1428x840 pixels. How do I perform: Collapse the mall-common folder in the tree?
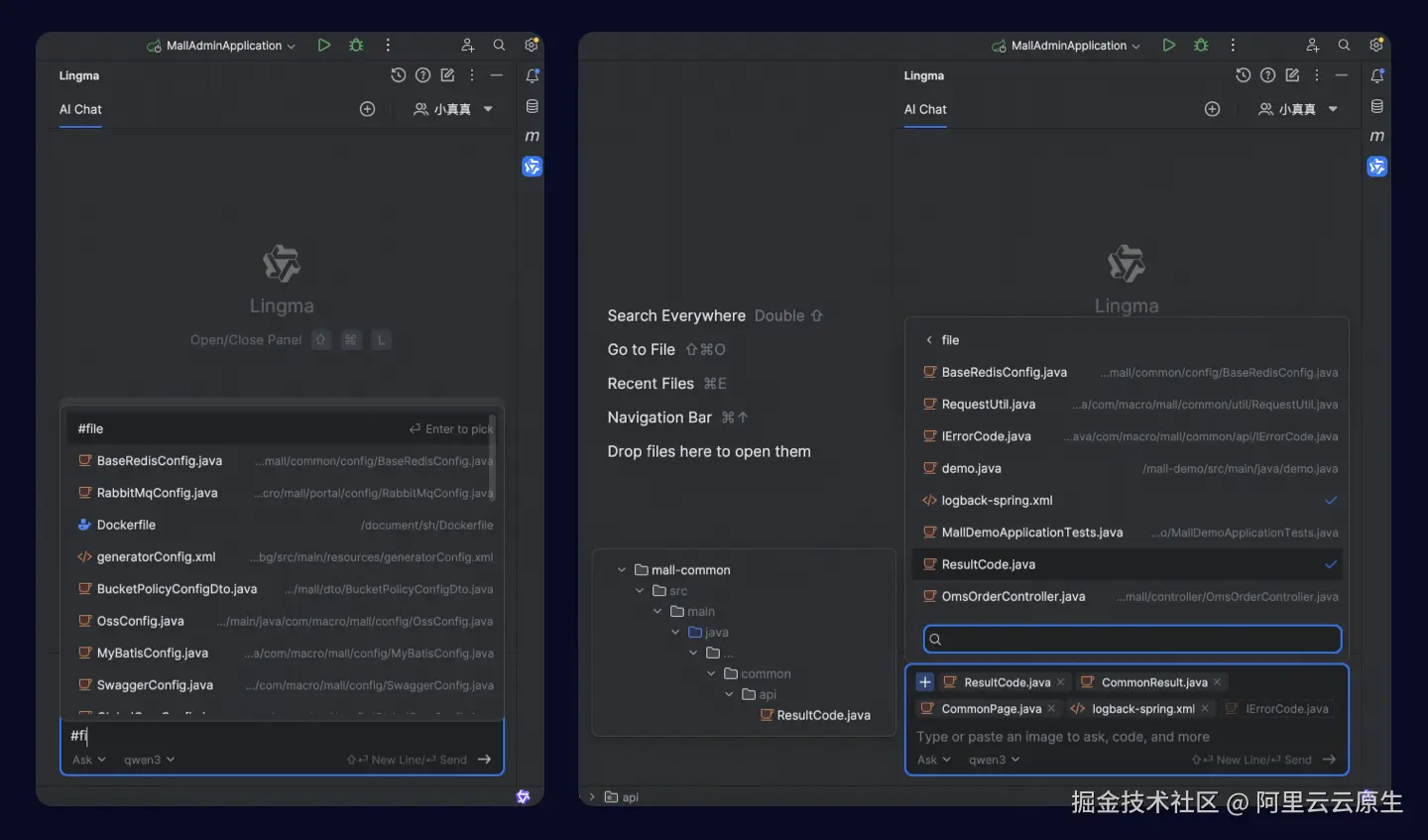coord(622,570)
